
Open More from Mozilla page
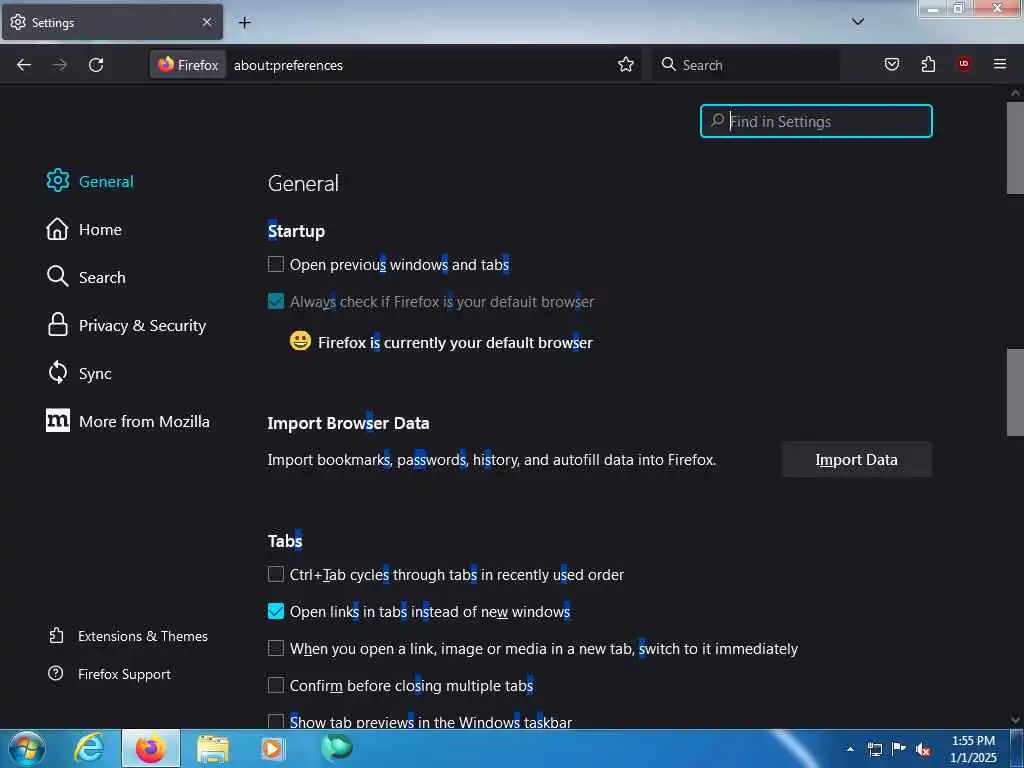(x=128, y=421)
